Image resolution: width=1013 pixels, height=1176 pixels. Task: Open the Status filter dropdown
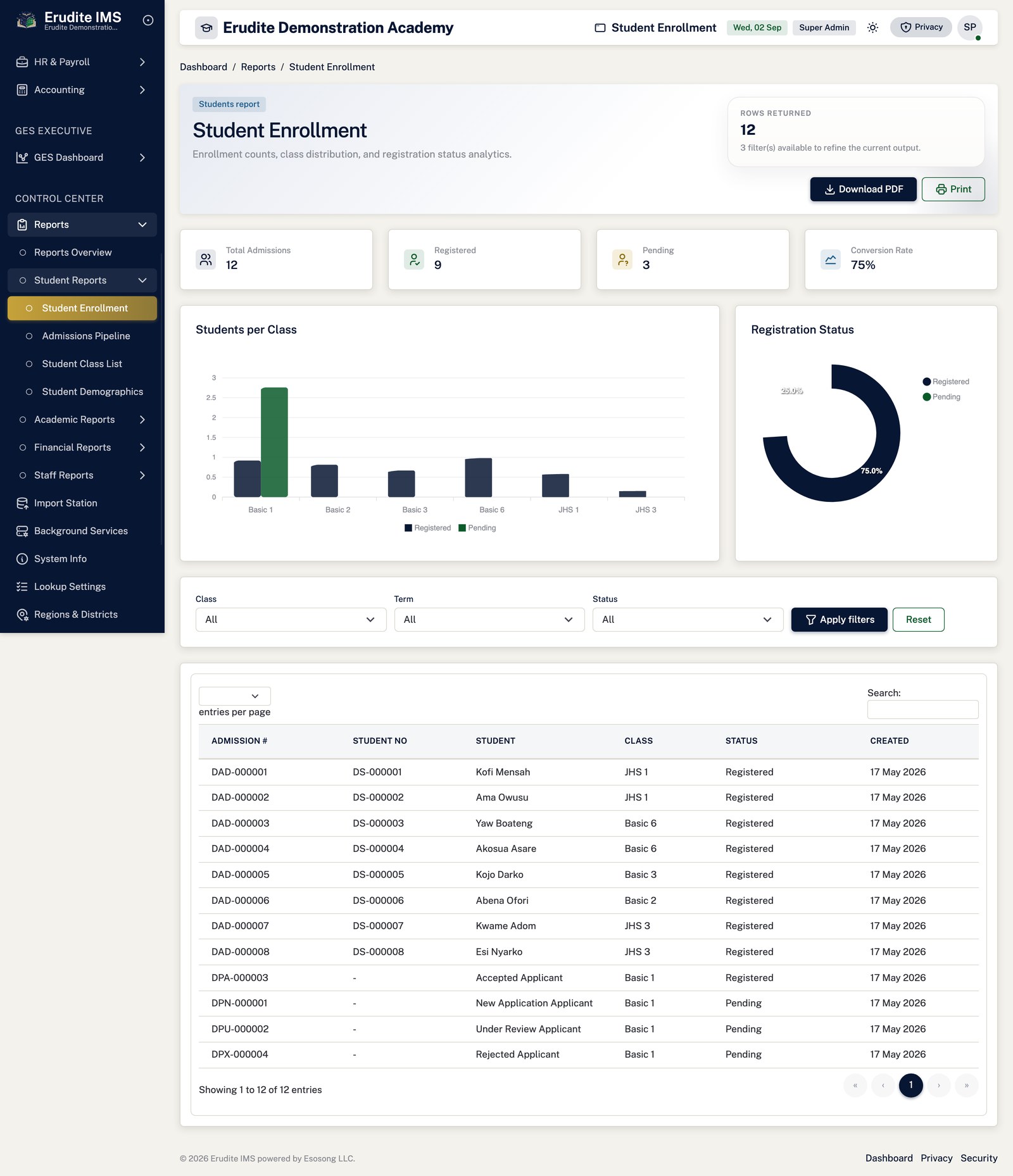pos(688,620)
